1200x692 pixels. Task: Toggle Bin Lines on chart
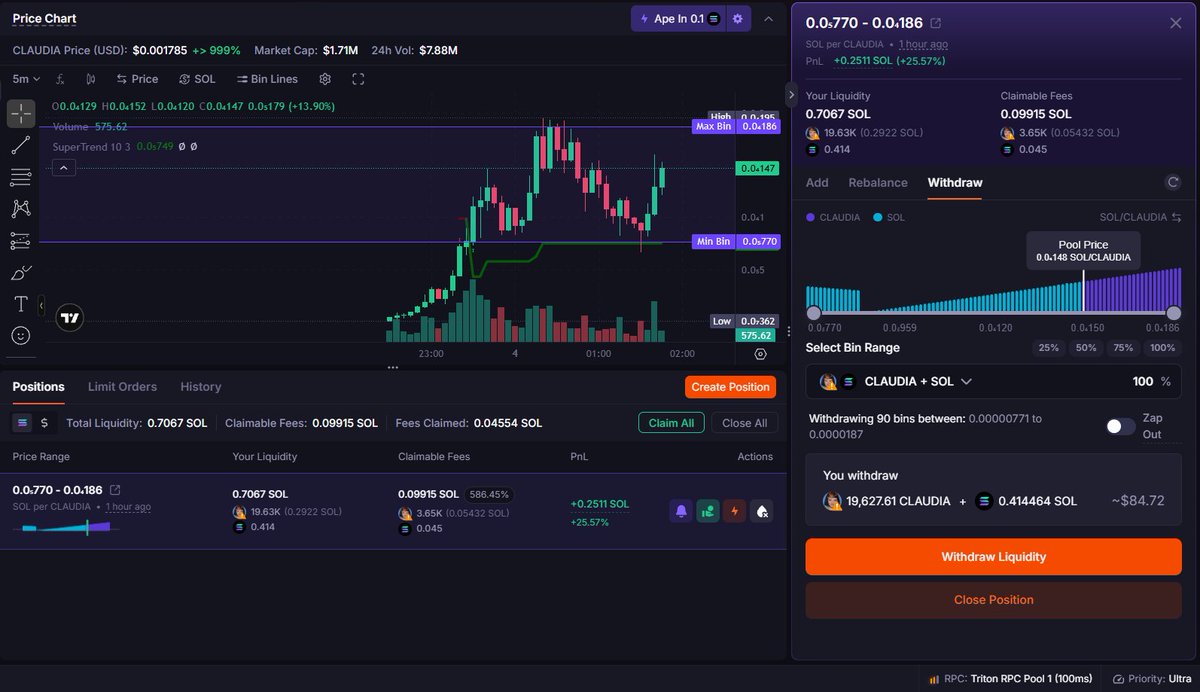point(267,79)
